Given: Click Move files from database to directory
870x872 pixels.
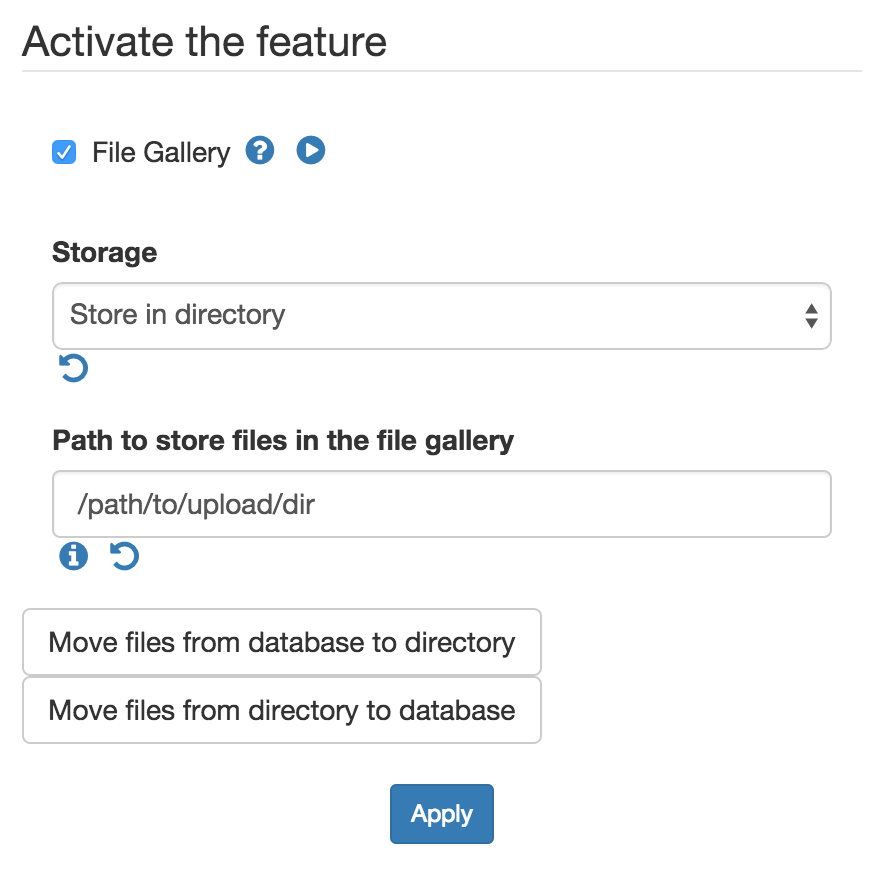Looking at the screenshot, I should coord(281,642).
